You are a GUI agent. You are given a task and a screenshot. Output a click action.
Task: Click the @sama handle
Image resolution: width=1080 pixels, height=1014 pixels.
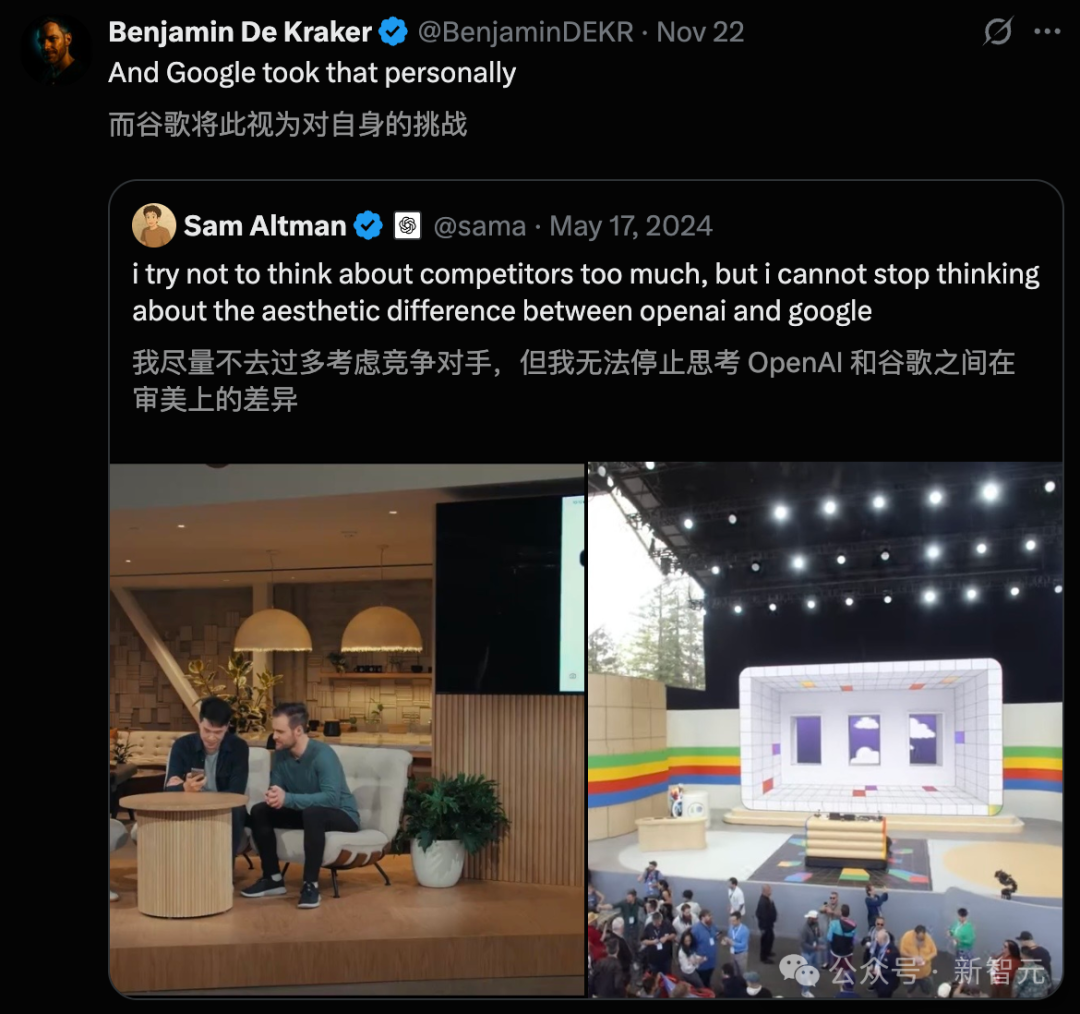pyautogui.click(x=479, y=227)
